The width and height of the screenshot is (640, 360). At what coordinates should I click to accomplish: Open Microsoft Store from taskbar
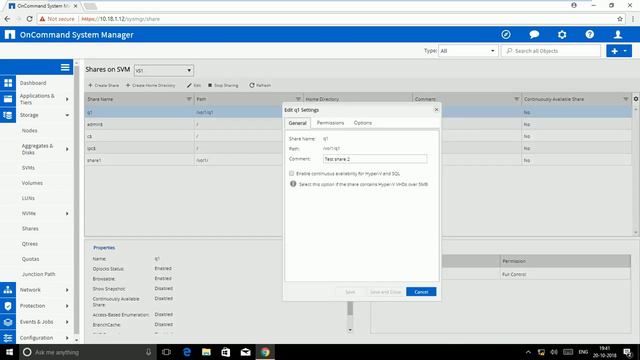[x=225, y=352]
